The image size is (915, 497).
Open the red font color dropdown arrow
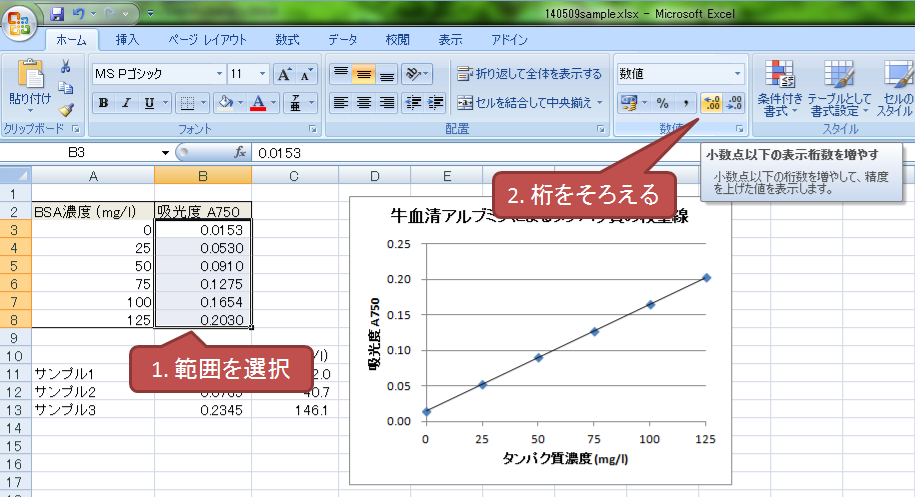pyautogui.click(x=274, y=102)
